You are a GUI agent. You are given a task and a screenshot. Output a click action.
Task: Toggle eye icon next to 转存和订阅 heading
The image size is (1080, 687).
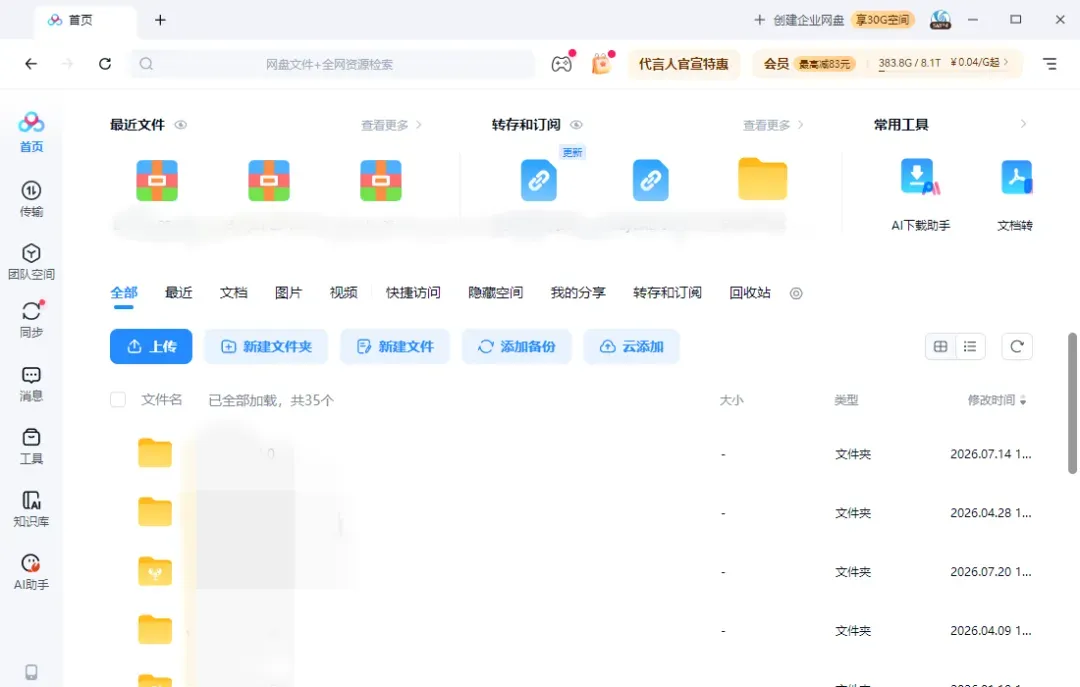click(x=577, y=125)
